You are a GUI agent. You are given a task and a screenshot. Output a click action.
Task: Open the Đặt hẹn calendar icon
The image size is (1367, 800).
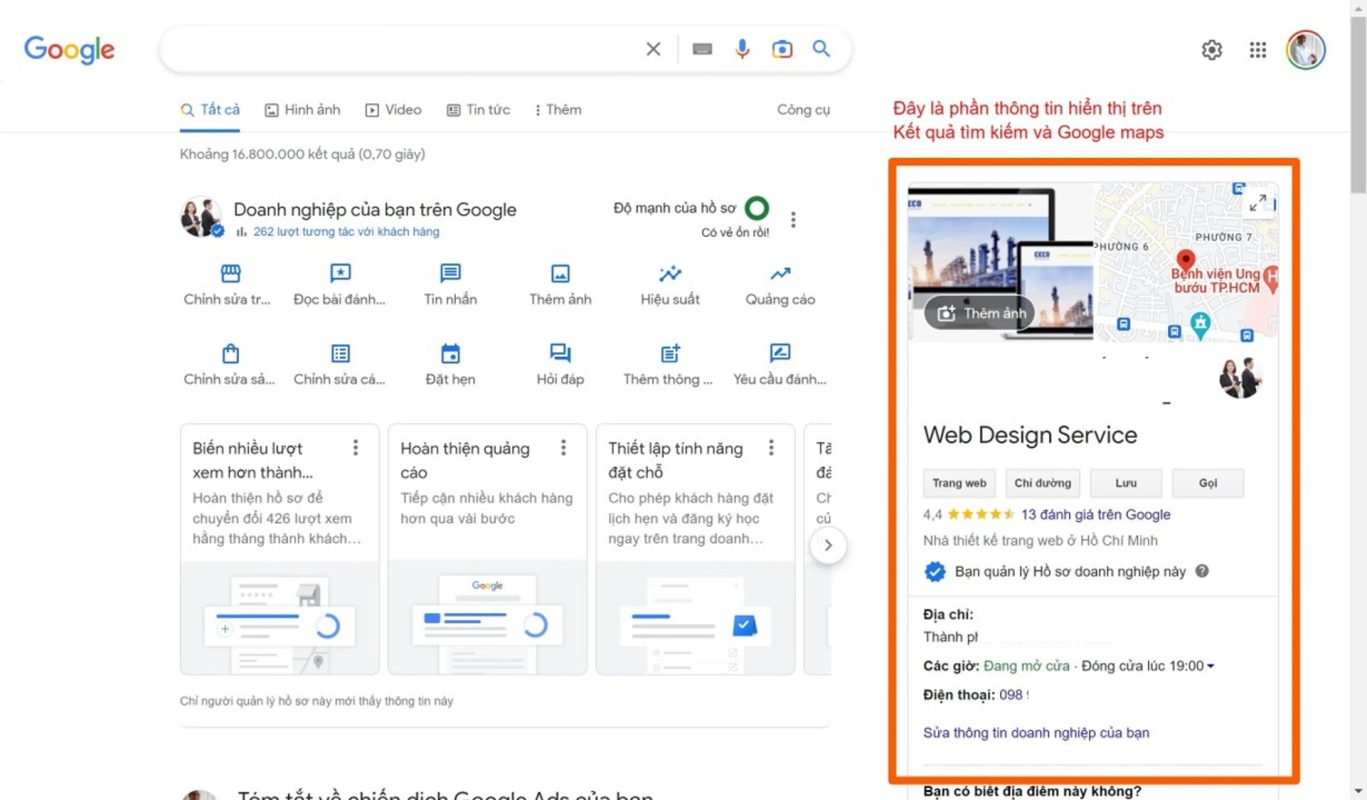[x=450, y=354]
